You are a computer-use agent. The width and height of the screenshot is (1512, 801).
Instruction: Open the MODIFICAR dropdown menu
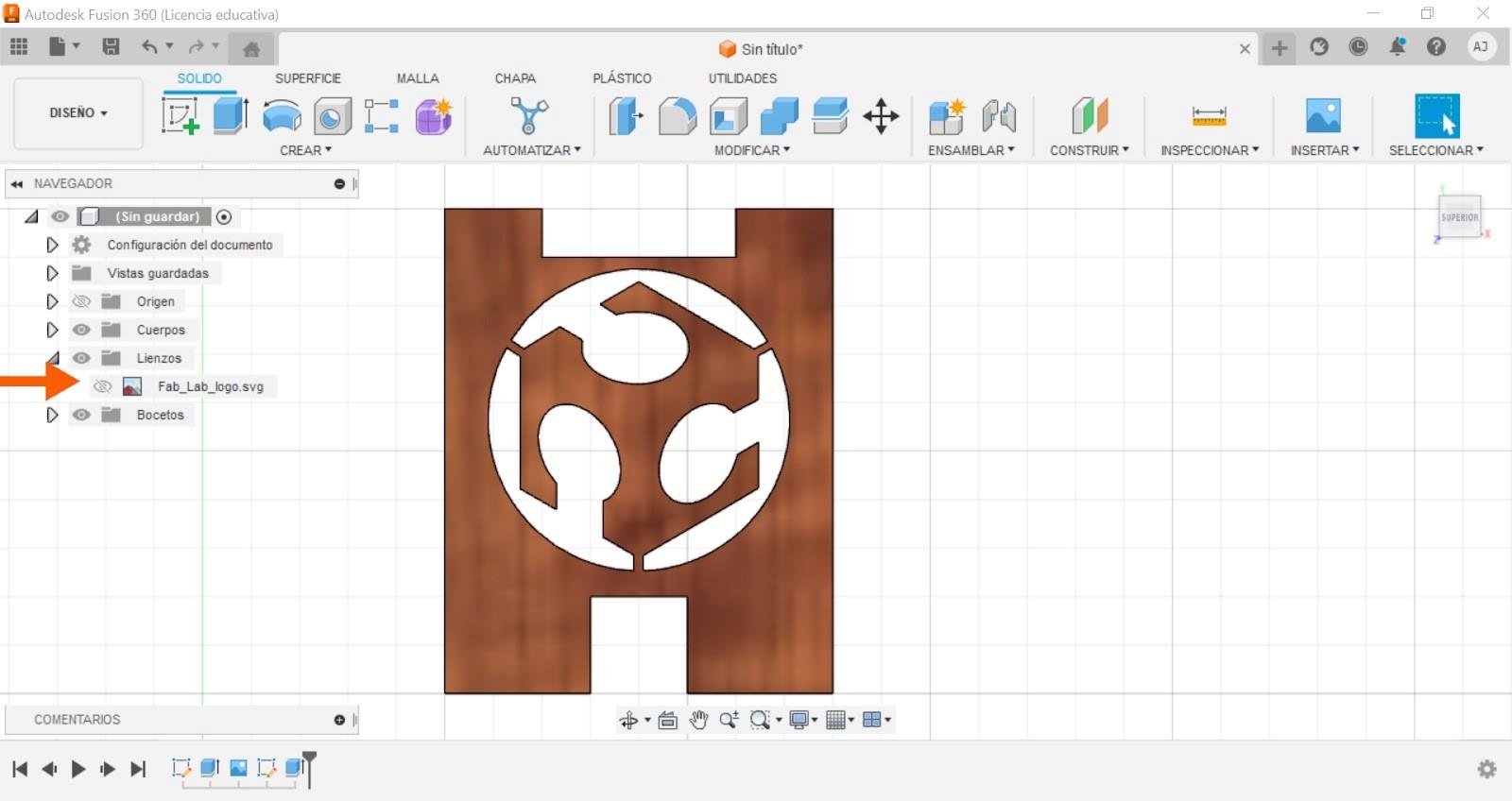click(x=751, y=150)
